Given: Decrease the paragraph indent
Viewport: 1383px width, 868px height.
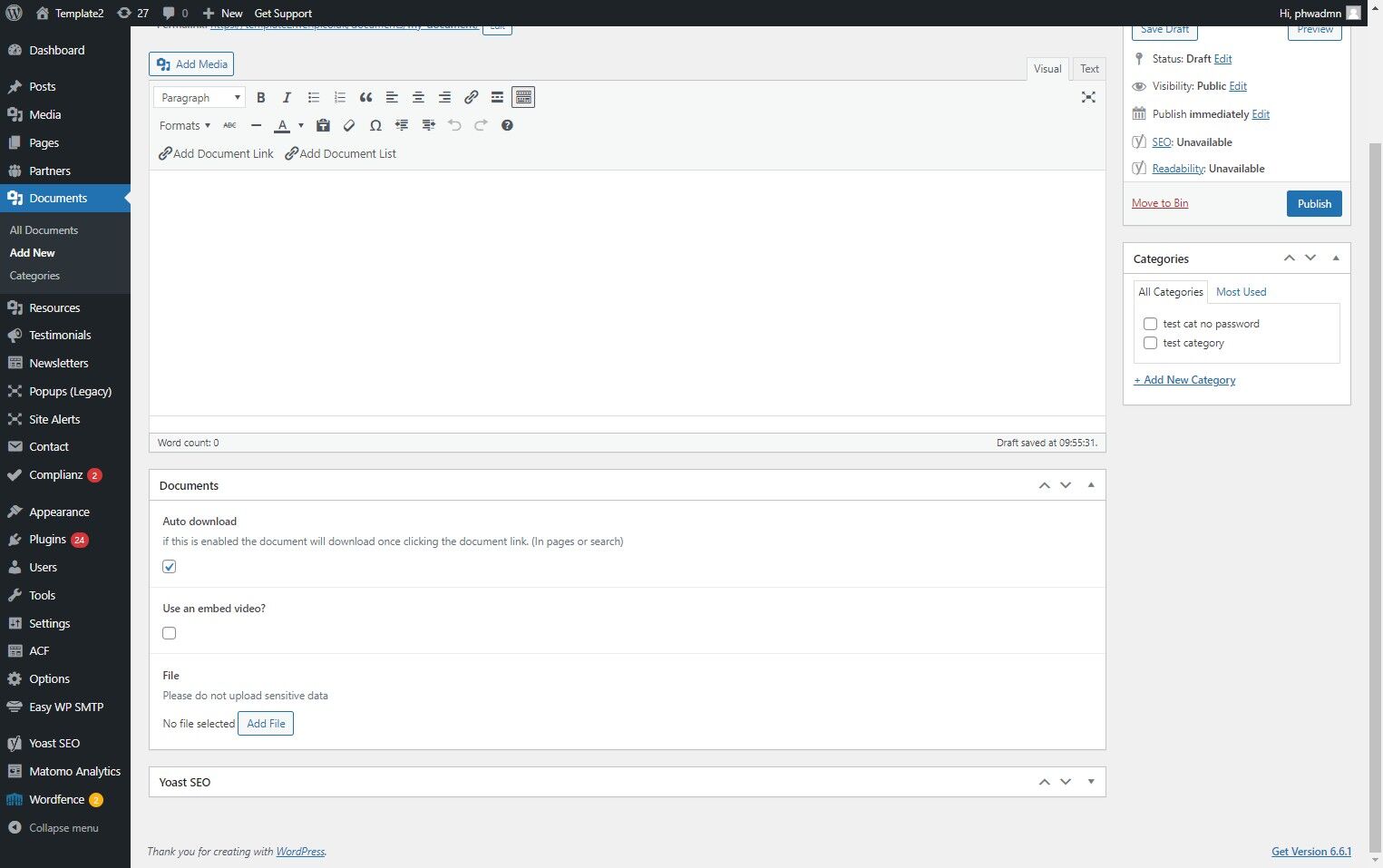Looking at the screenshot, I should click(402, 125).
